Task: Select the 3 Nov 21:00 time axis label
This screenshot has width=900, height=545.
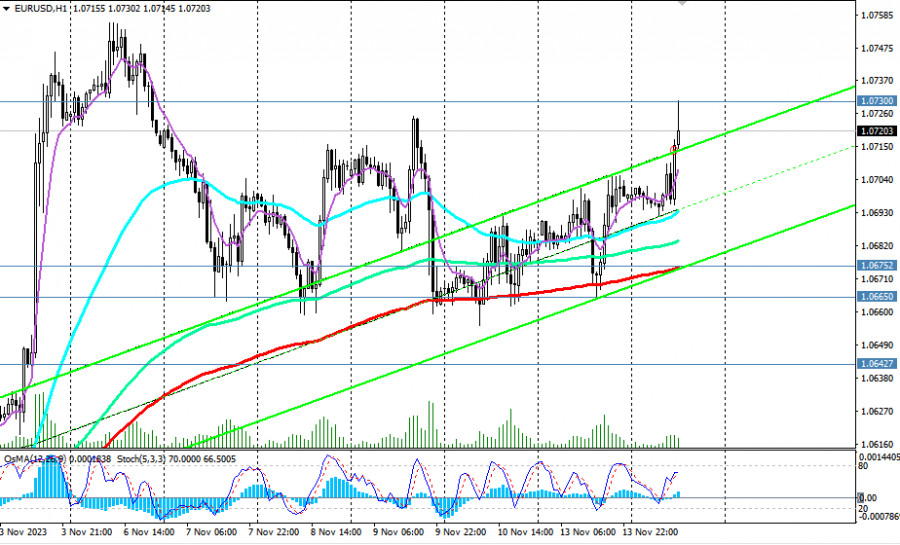Action: point(87,532)
